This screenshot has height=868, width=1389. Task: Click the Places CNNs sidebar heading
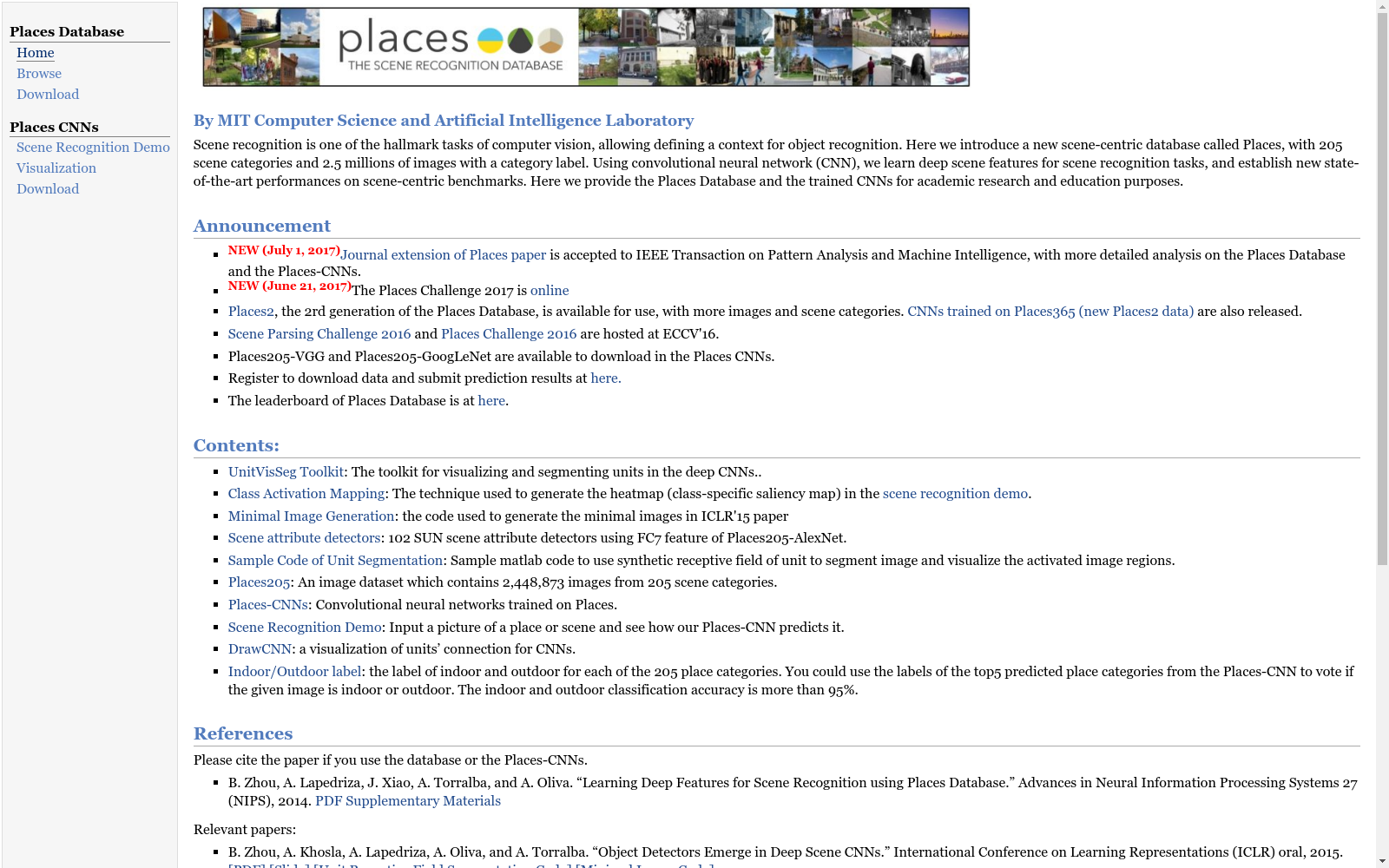coord(54,128)
